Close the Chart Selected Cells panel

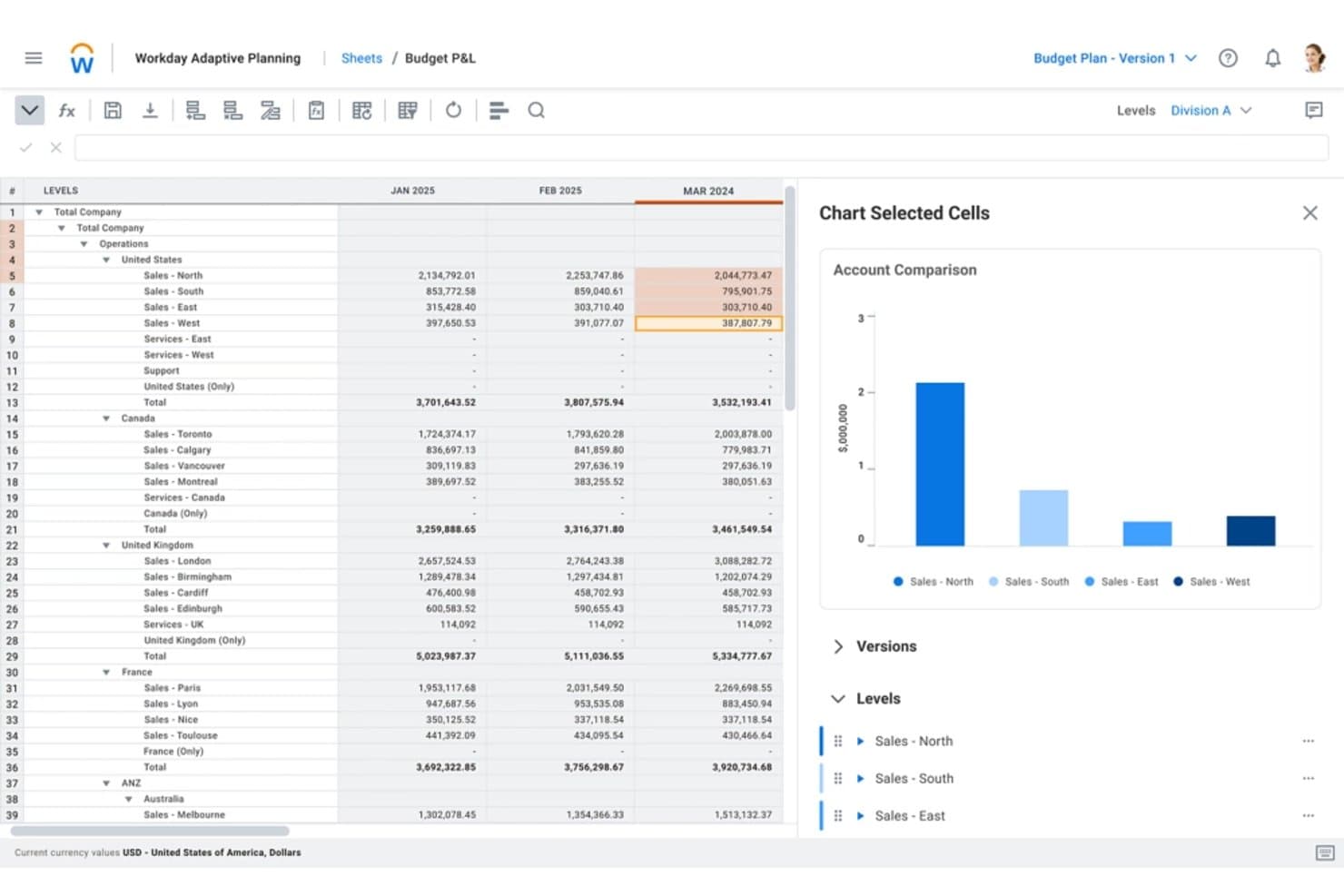click(x=1309, y=212)
